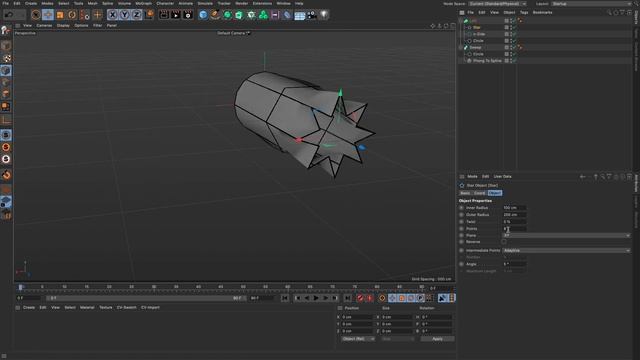Click the Play Forwards button
Screen dimensions: 640x360
click(316, 298)
